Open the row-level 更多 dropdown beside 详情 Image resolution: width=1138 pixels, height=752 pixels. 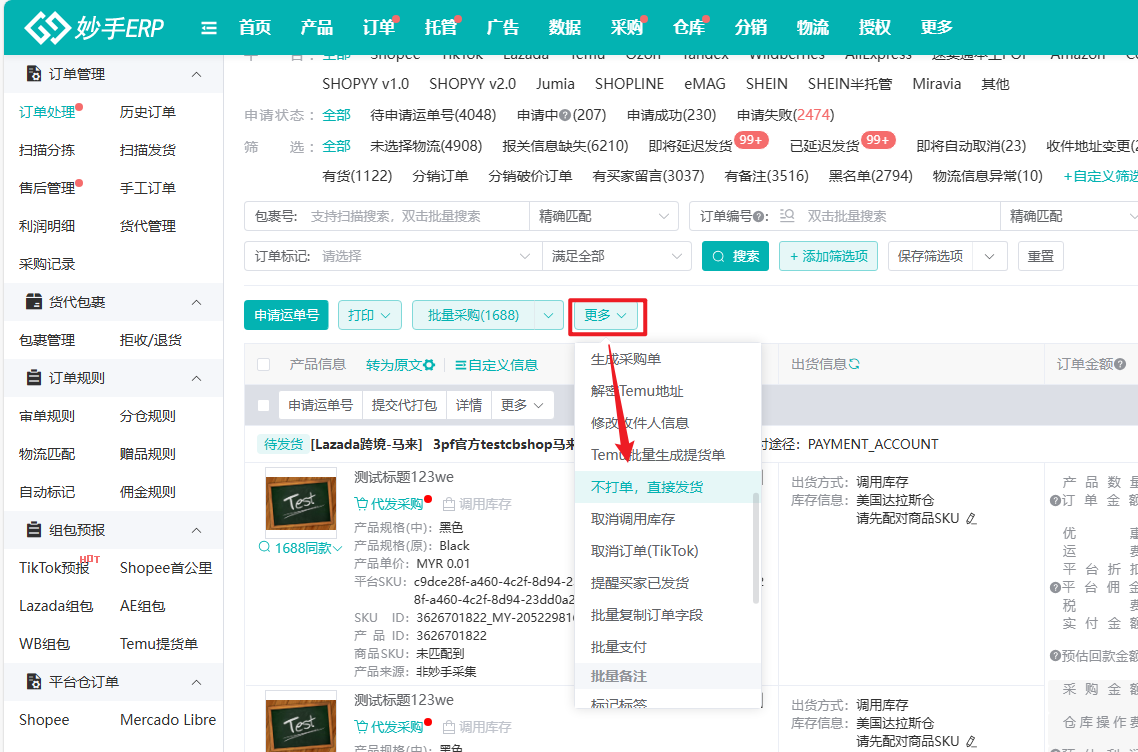point(523,405)
